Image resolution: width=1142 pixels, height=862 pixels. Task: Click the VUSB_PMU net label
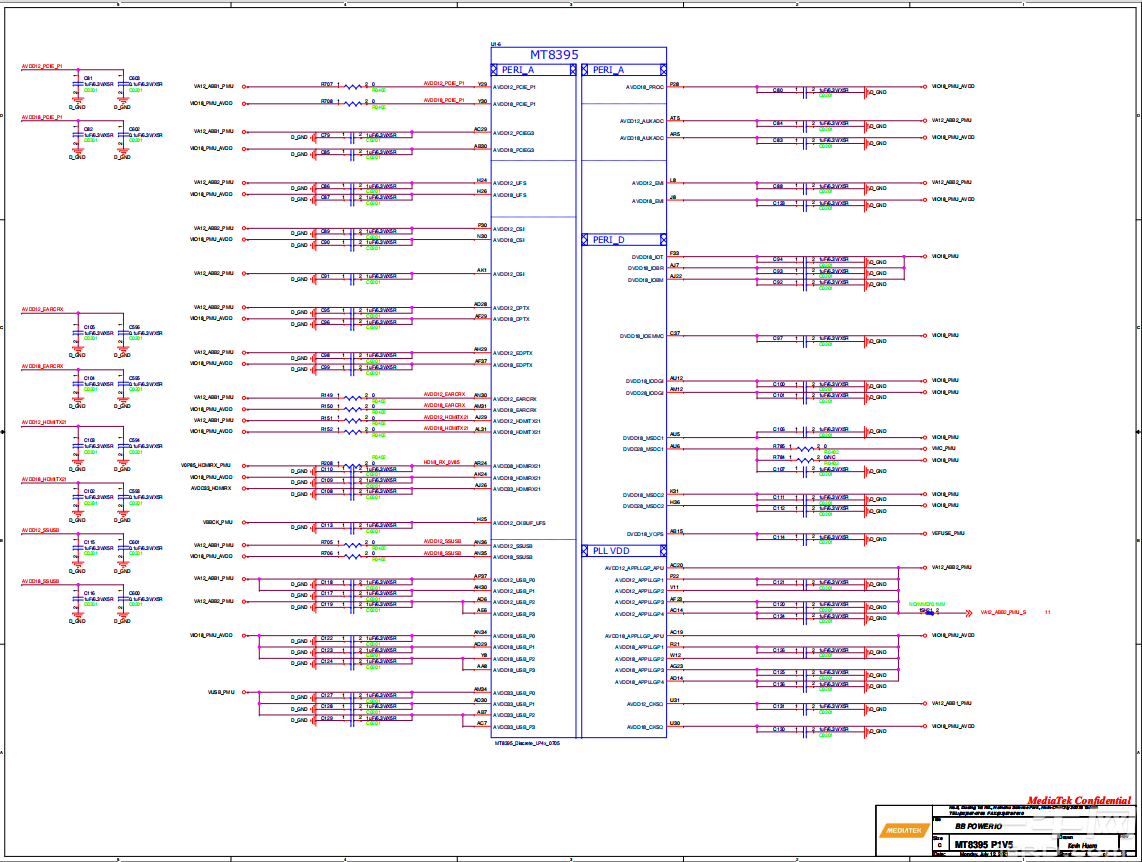221,692
